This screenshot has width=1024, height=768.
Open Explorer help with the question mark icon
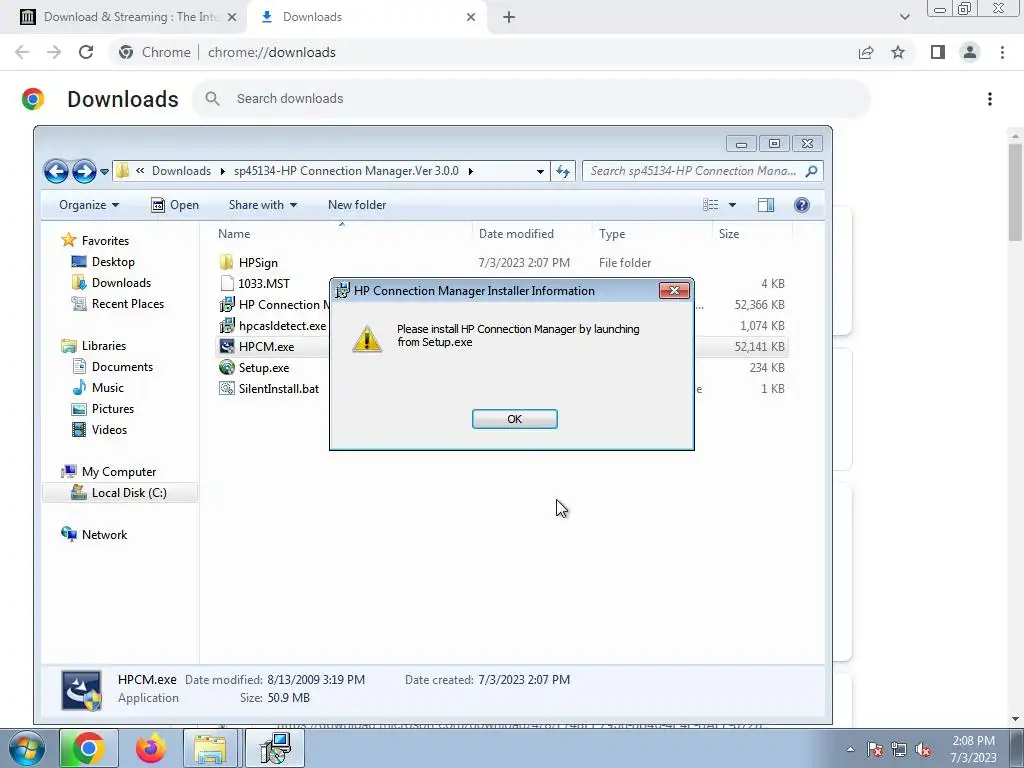point(801,205)
